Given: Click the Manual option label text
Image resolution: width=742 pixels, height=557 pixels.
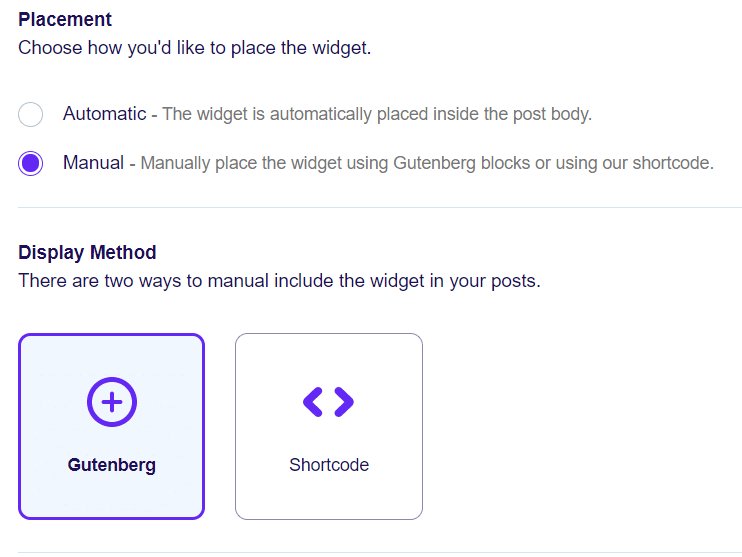Looking at the screenshot, I should point(93,162).
